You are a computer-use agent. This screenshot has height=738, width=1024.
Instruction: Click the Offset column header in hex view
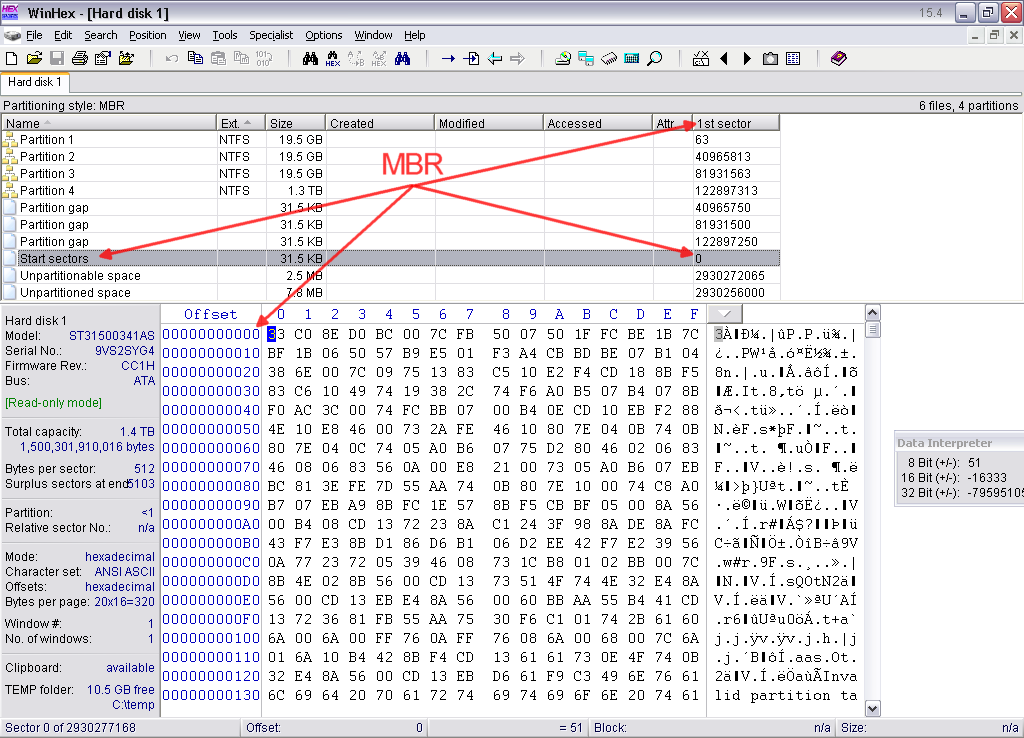211,314
